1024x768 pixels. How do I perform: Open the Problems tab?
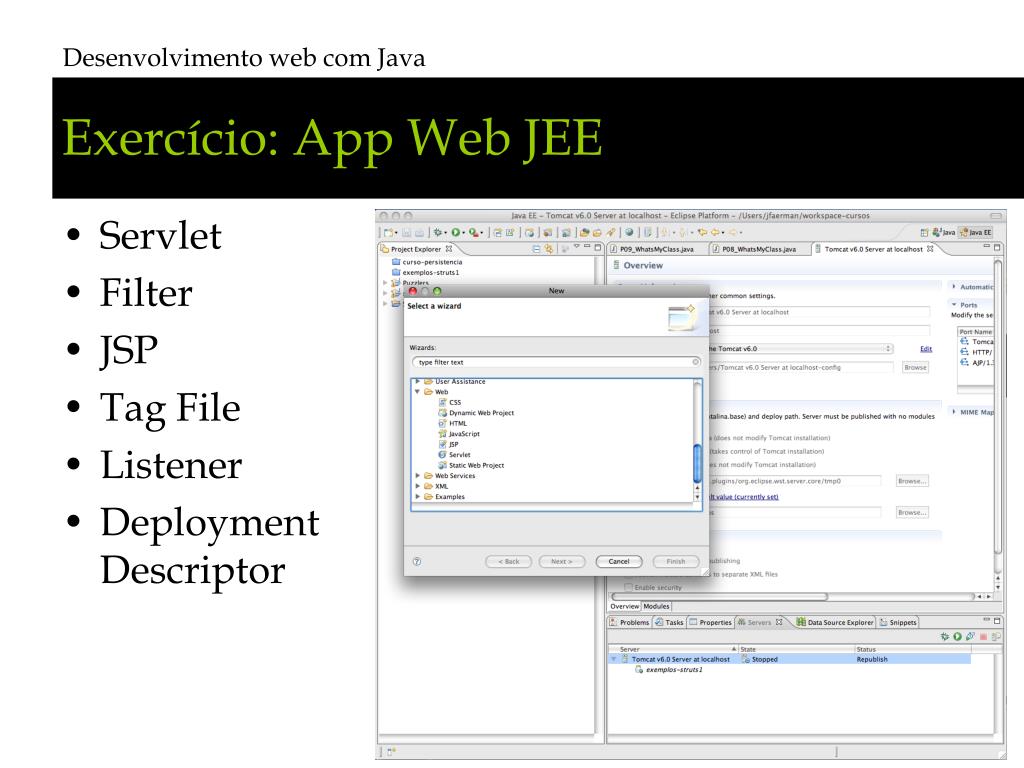tap(629, 622)
